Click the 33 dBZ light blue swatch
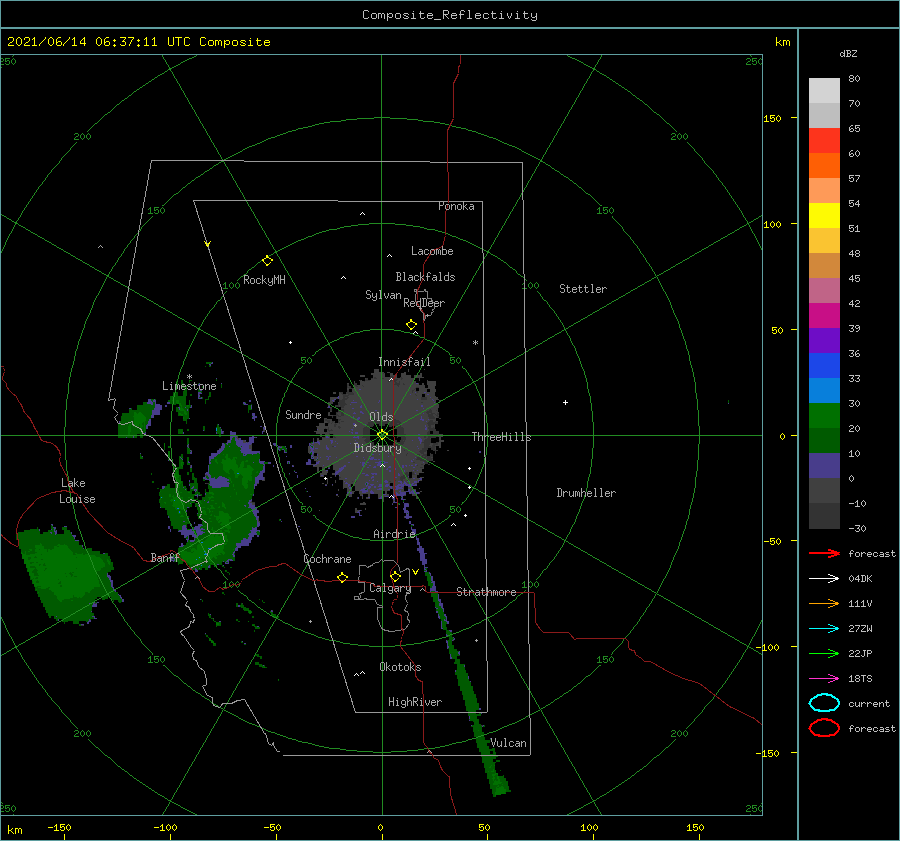Image resolution: width=900 pixels, height=841 pixels. click(824, 391)
